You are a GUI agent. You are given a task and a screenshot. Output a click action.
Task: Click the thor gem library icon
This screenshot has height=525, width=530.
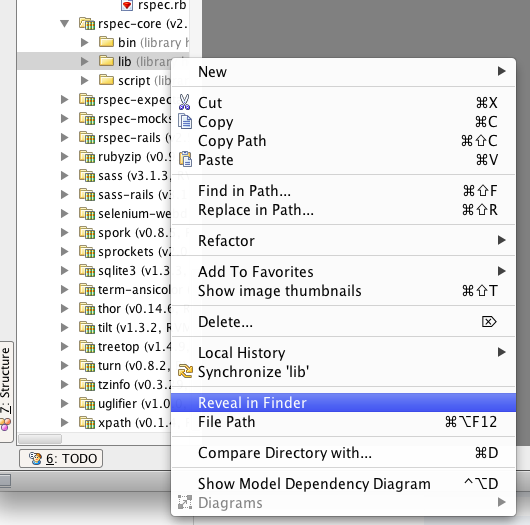[x=87, y=308]
